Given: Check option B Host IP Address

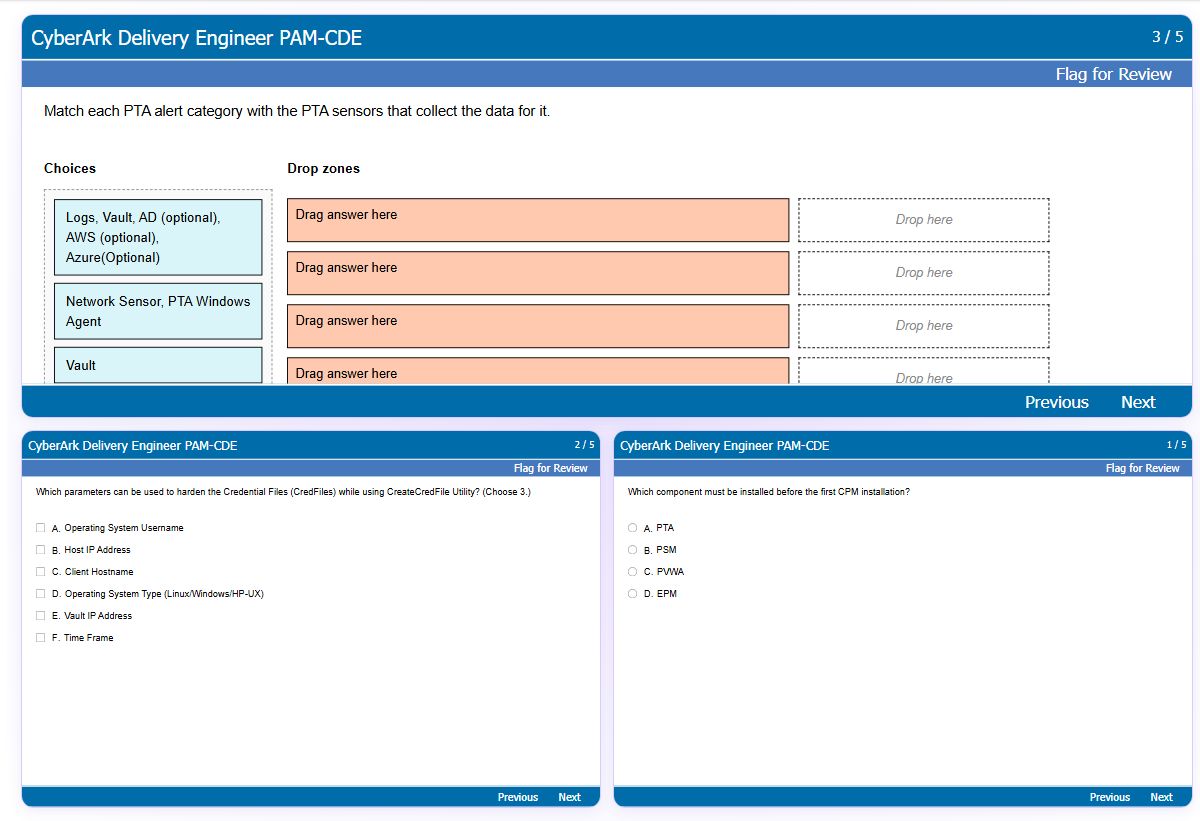Looking at the screenshot, I should (x=40, y=550).
